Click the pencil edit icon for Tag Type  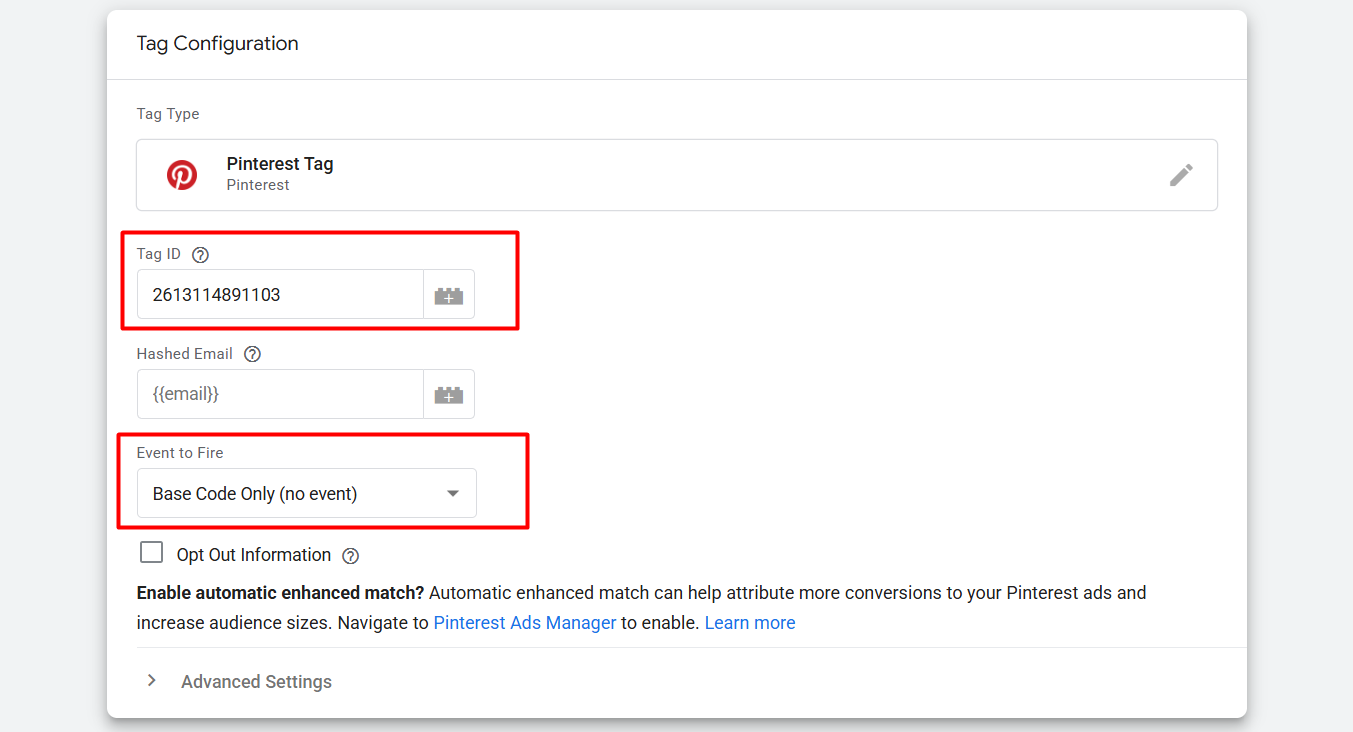click(1181, 175)
